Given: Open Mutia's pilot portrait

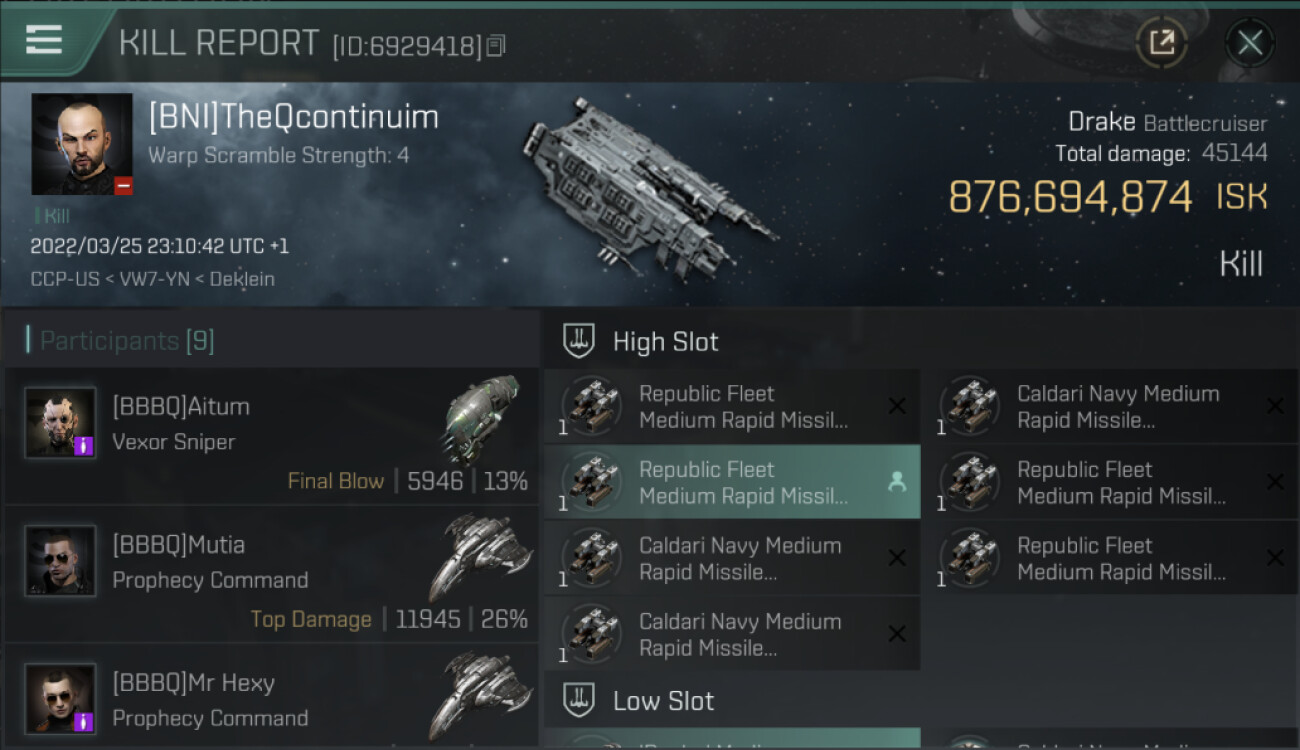Looking at the screenshot, I should 61,561.
